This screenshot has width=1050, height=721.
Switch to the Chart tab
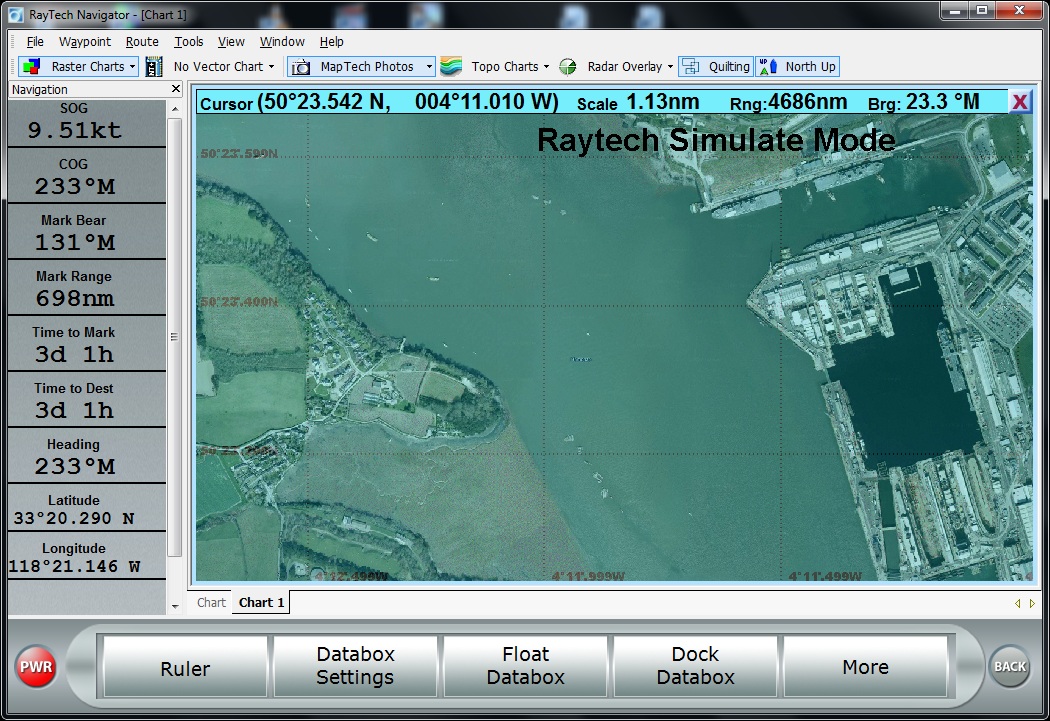click(x=211, y=603)
